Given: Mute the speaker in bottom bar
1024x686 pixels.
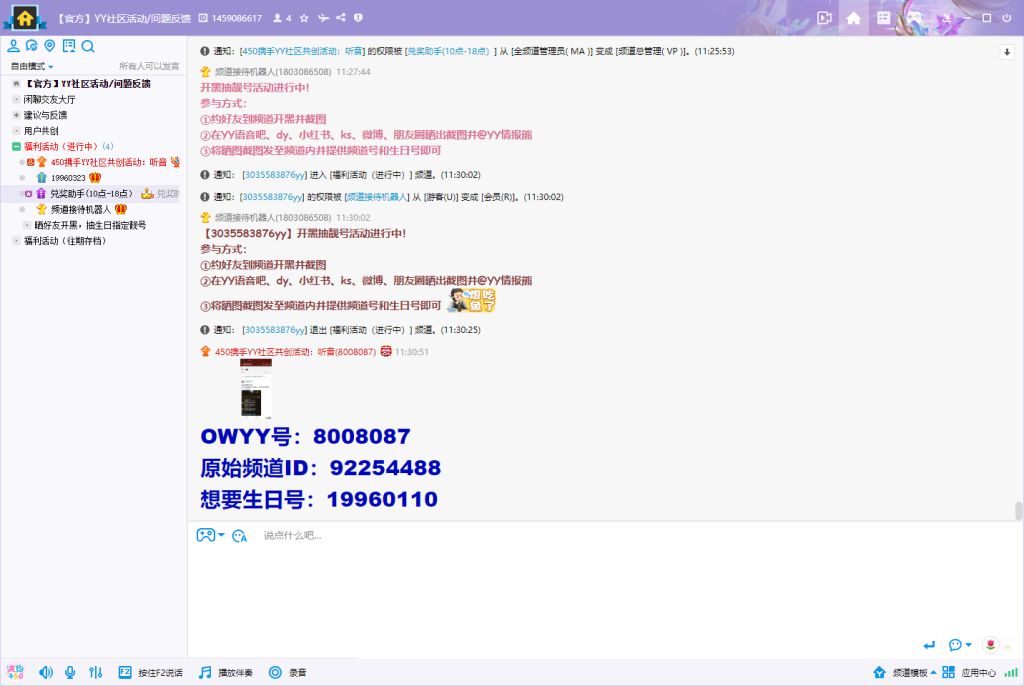Looking at the screenshot, I should 46,672.
